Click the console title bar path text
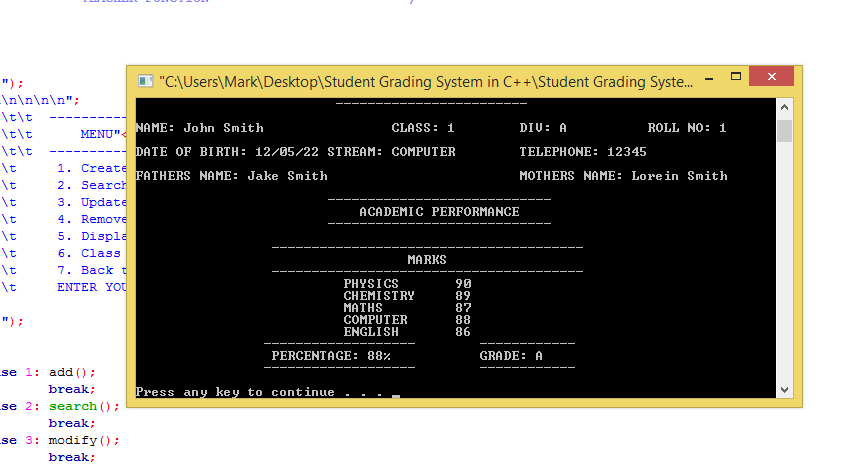 click(x=426, y=82)
